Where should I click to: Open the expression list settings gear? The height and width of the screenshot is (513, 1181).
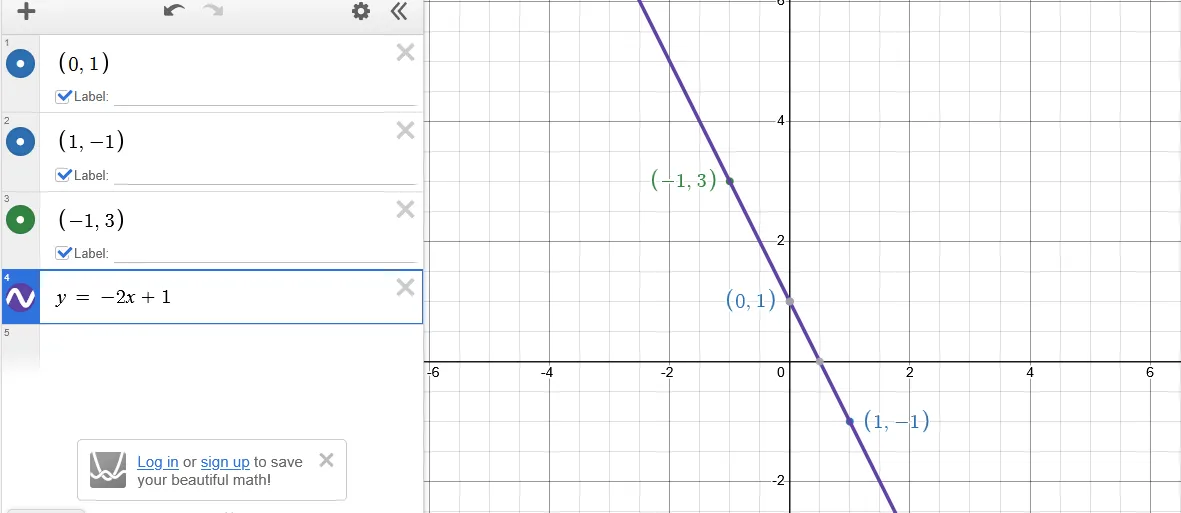(361, 11)
